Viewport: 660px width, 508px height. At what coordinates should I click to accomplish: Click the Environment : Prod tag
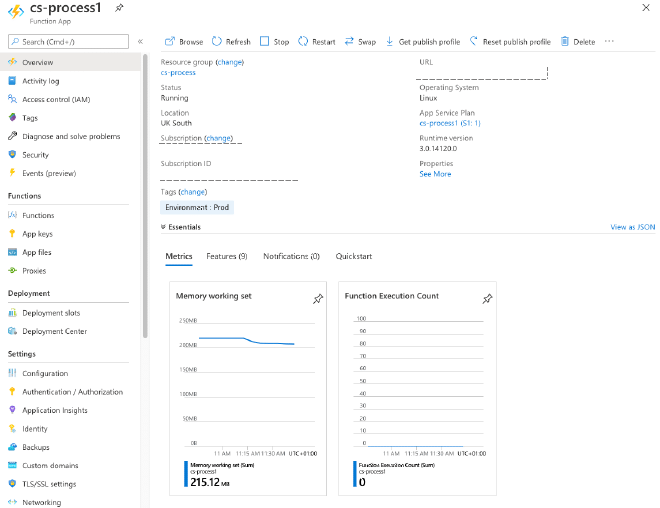pyautogui.click(x=197, y=207)
